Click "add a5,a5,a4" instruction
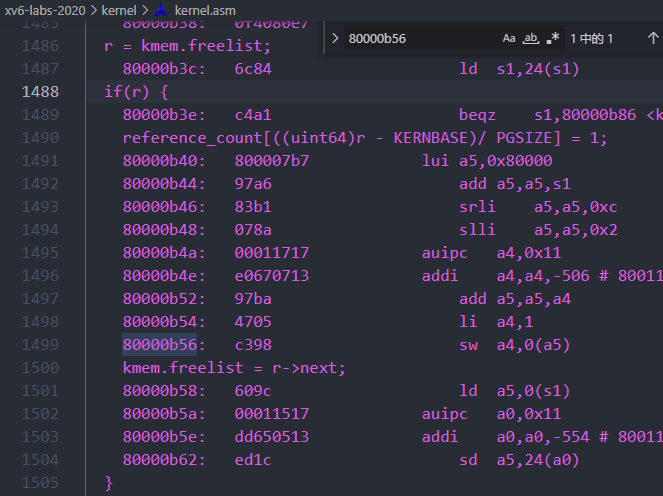 click(515, 299)
